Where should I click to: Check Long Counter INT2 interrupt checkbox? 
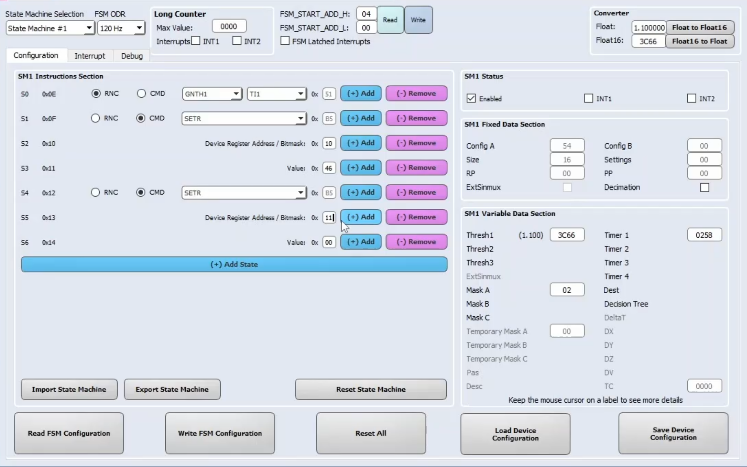coord(237,41)
